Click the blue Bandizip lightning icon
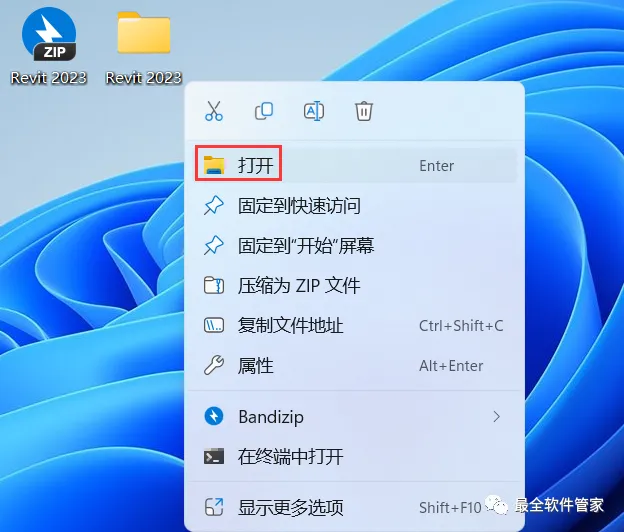 (214, 417)
